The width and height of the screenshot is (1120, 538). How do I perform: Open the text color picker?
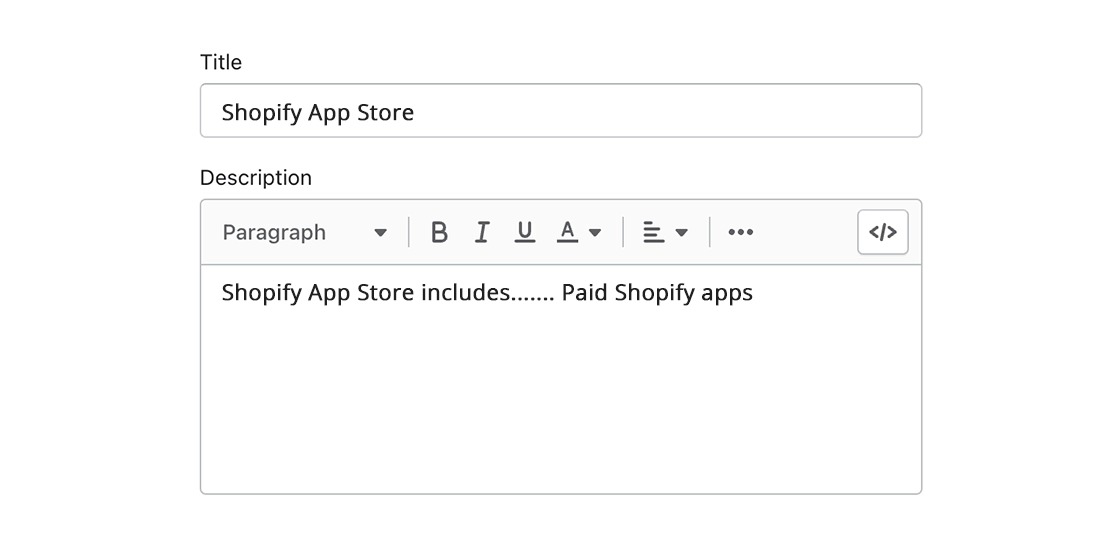coord(579,232)
